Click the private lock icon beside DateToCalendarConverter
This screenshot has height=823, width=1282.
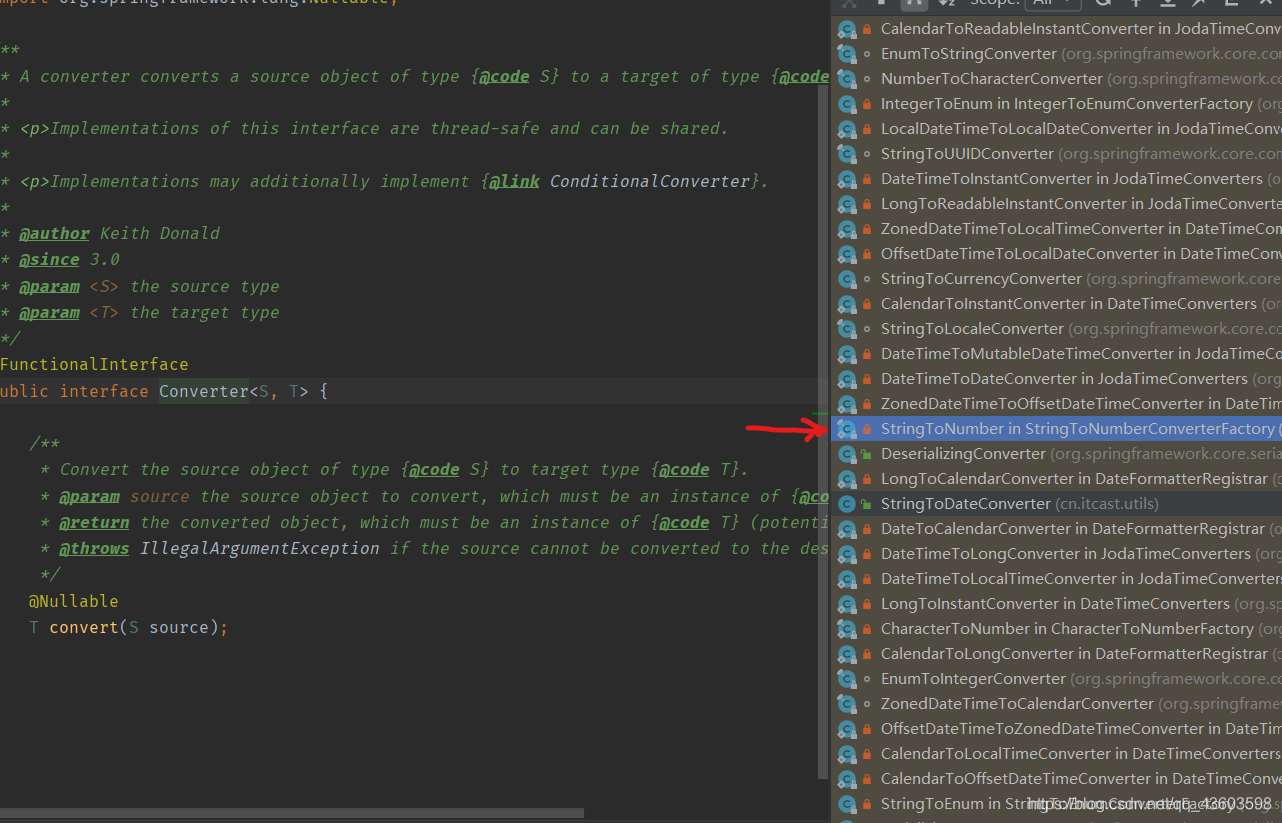coord(867,529)
